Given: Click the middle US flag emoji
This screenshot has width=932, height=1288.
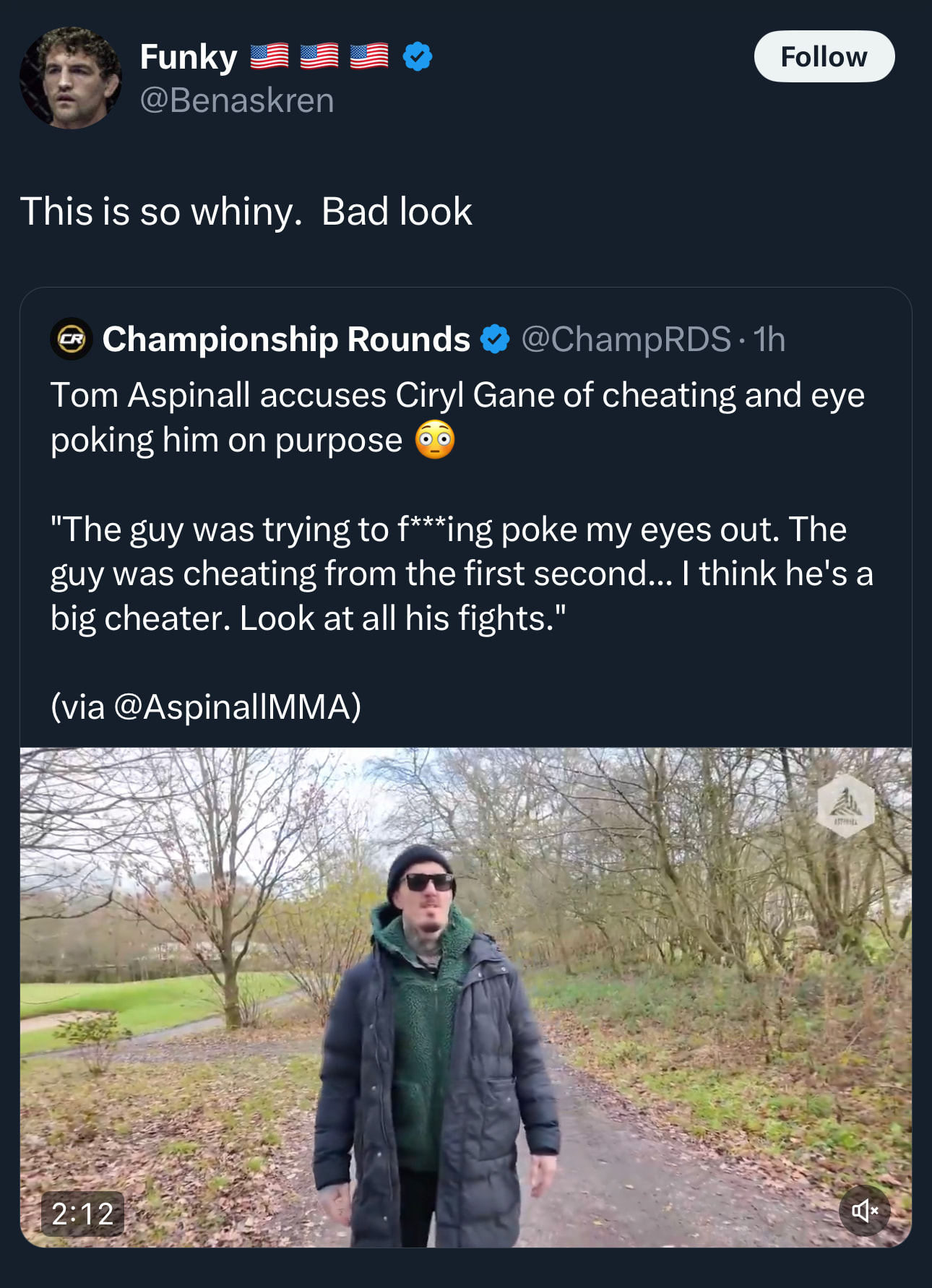Looking at the screenshot, I should 319,56.
